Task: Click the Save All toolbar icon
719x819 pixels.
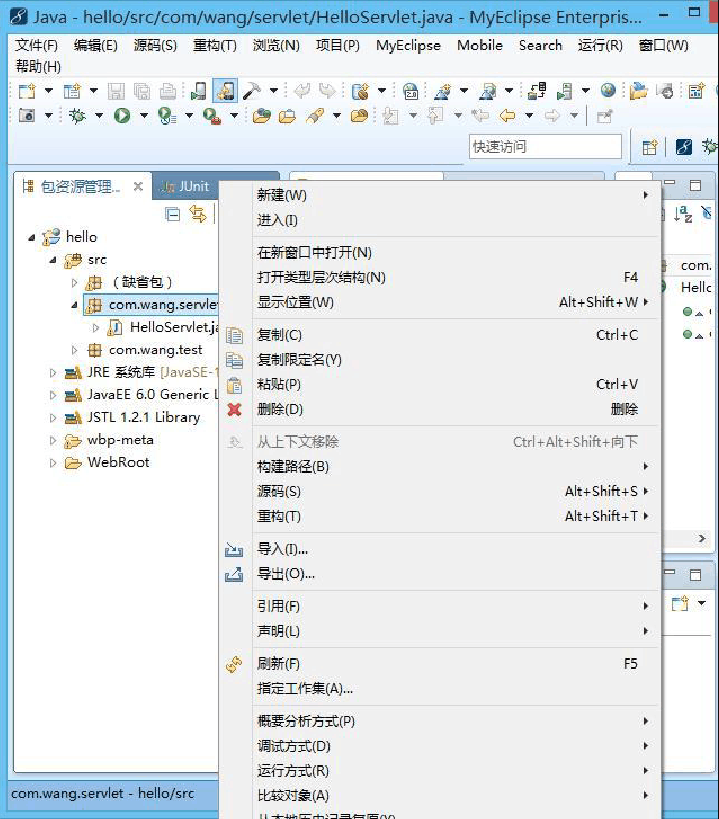Action: click(x=142, y=91)
